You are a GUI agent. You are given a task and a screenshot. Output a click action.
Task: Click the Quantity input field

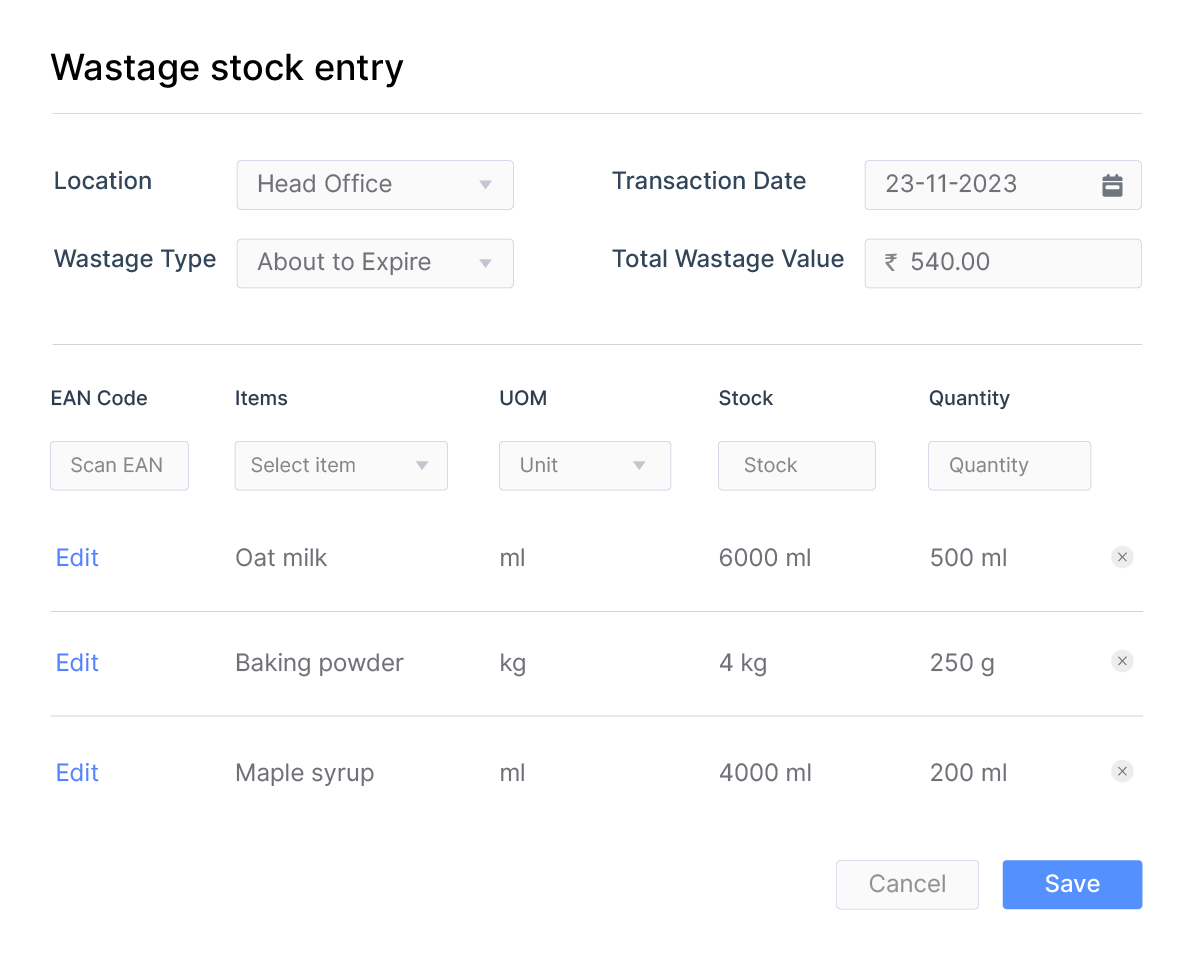[x=1009, y=466]
